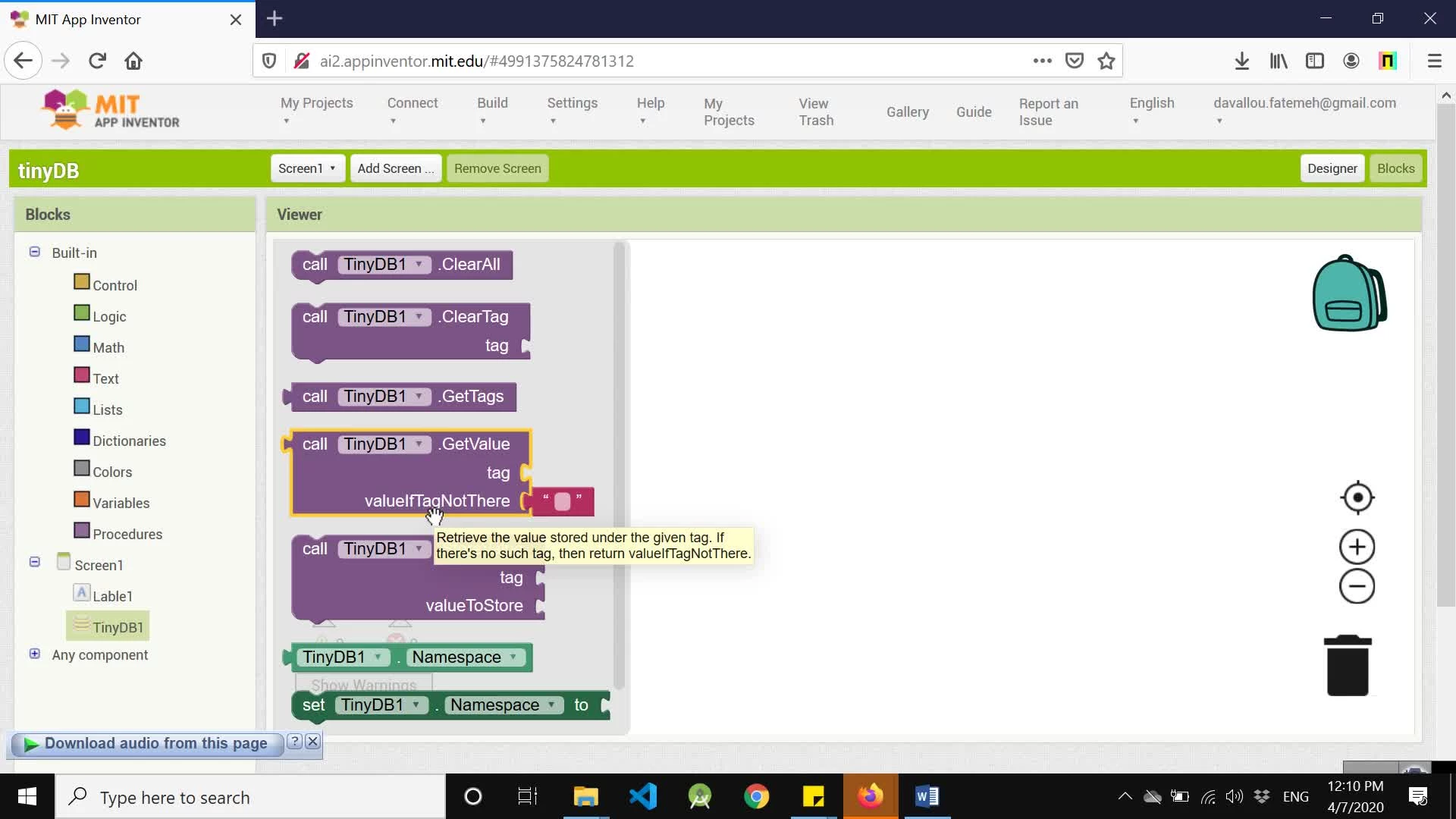Click the Save to Pocket icon

click(x=1075, y=61)
